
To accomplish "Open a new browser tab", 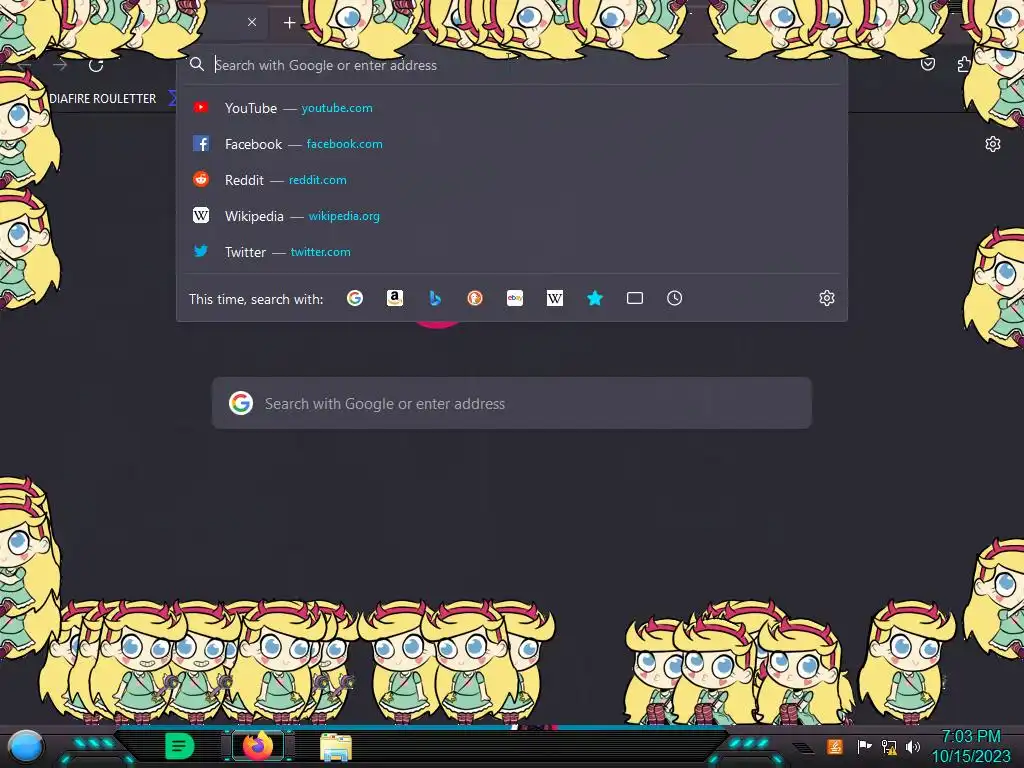I will pyautogui.click(x=289, y=23).
